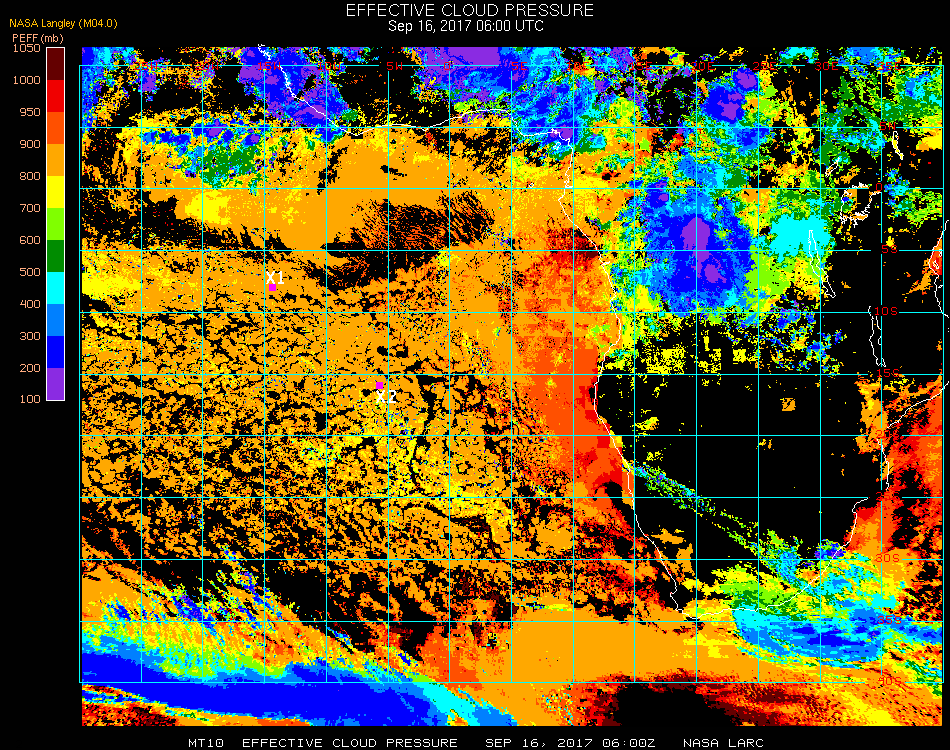Viewport: 950px width, 750px height.
Task: Select the orange-red 900-950 mb legend swatch
Action: click(x=56, y=128)
